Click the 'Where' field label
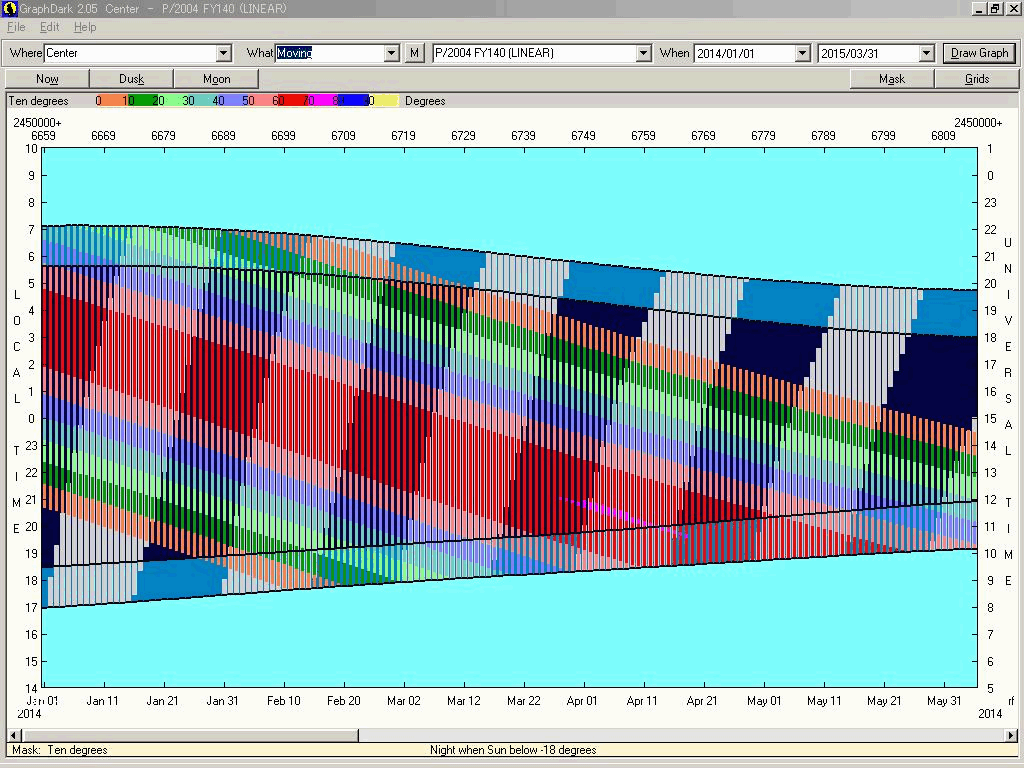The width and height of the screenshot is (1024, 768). pos(25,53)
